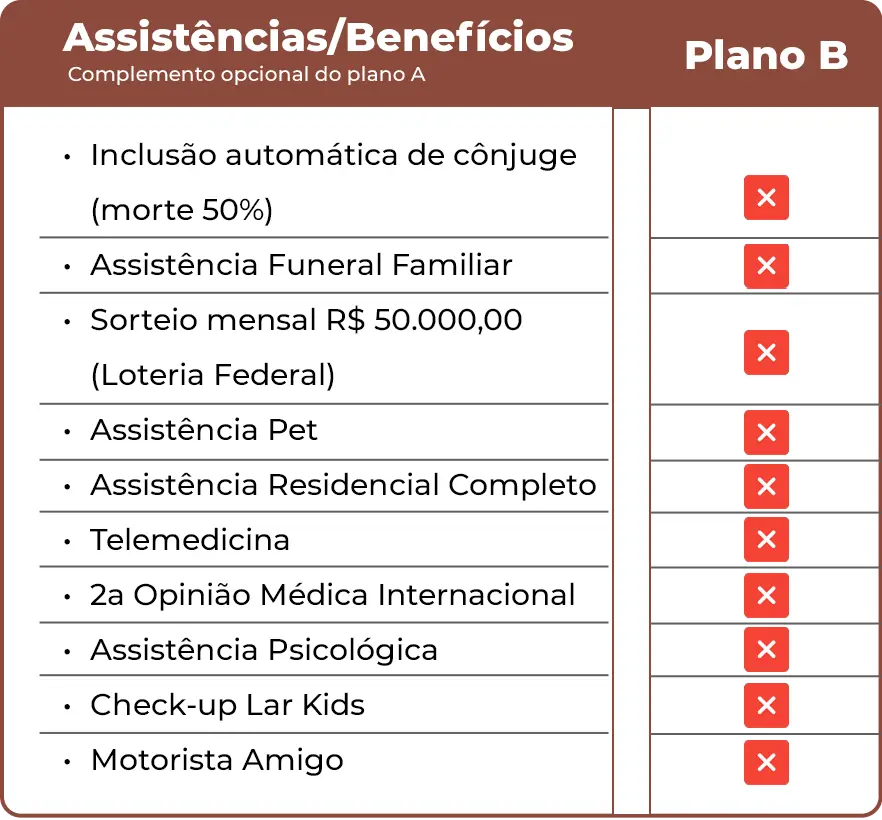
Task: Click the red X beside Assistência Pet
Action: (x=766, y=433)
